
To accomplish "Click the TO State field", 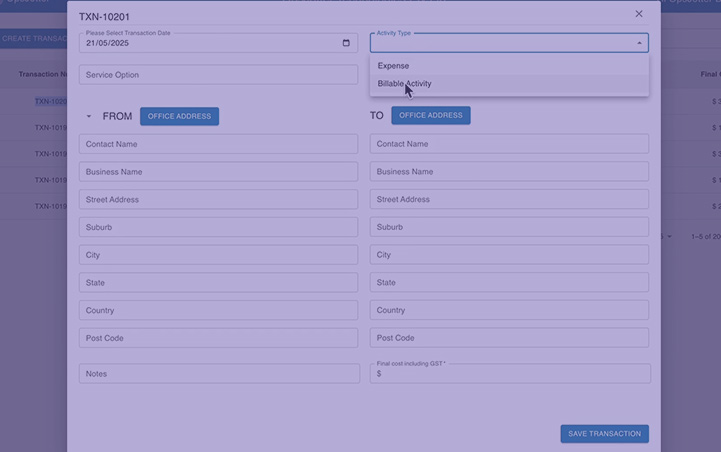I will click(x=509, y=283).
